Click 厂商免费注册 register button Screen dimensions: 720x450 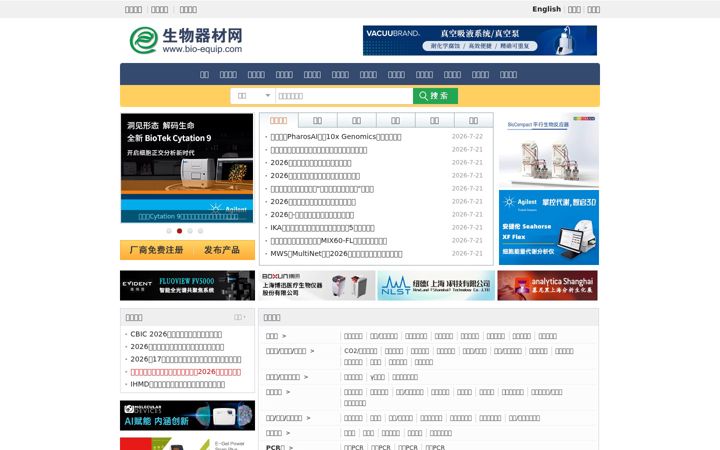tap(157, 250)
